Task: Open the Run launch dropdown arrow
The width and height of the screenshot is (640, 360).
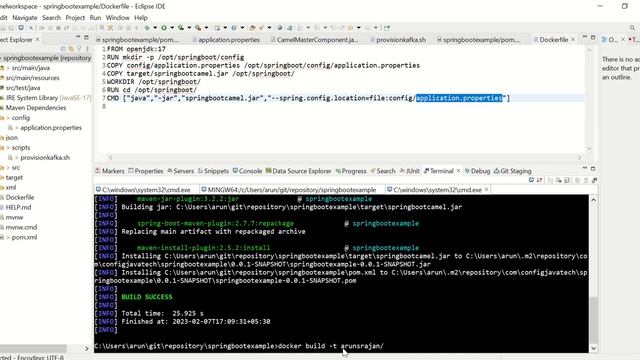Action: pos(172,28)
